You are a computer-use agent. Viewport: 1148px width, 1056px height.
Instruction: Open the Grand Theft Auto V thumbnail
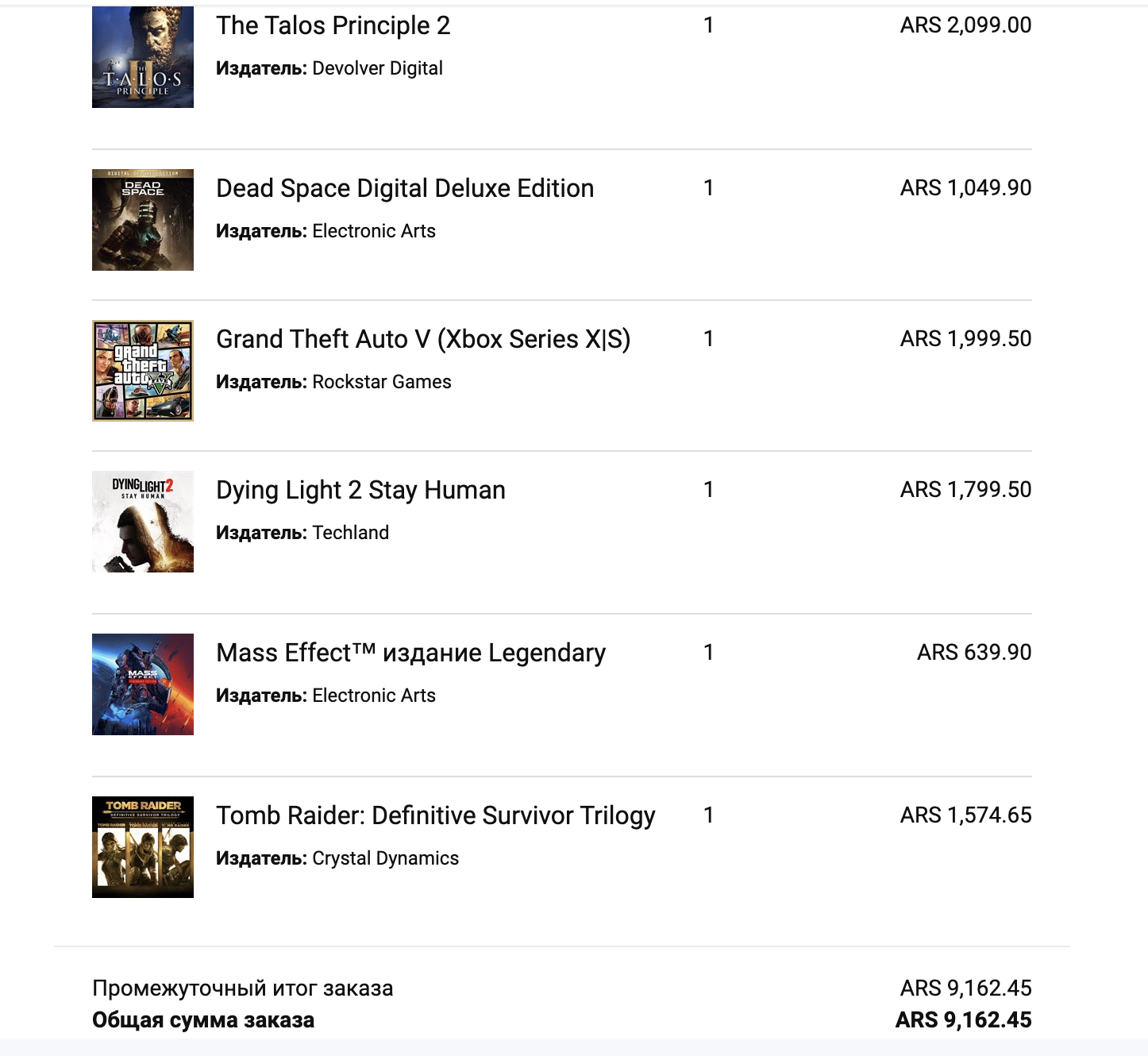(x=143, y=371)
